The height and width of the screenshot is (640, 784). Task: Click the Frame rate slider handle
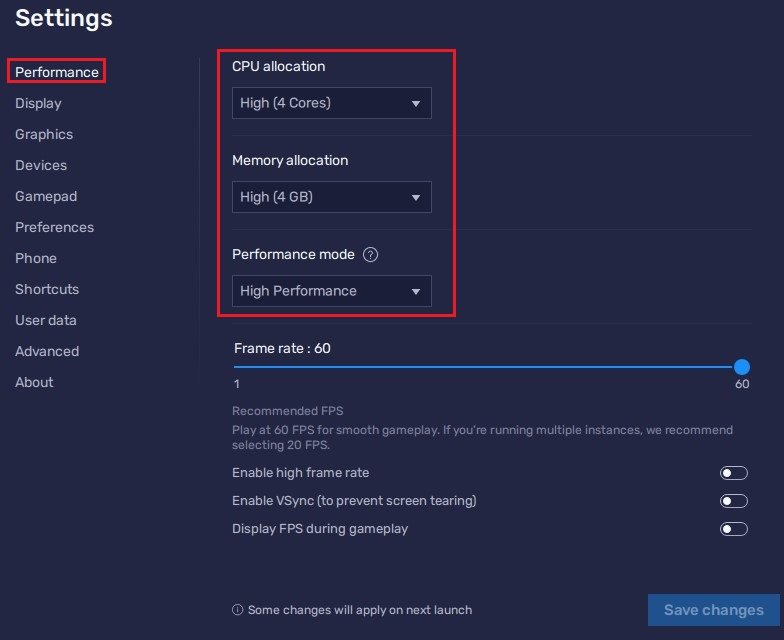point(741,367)
